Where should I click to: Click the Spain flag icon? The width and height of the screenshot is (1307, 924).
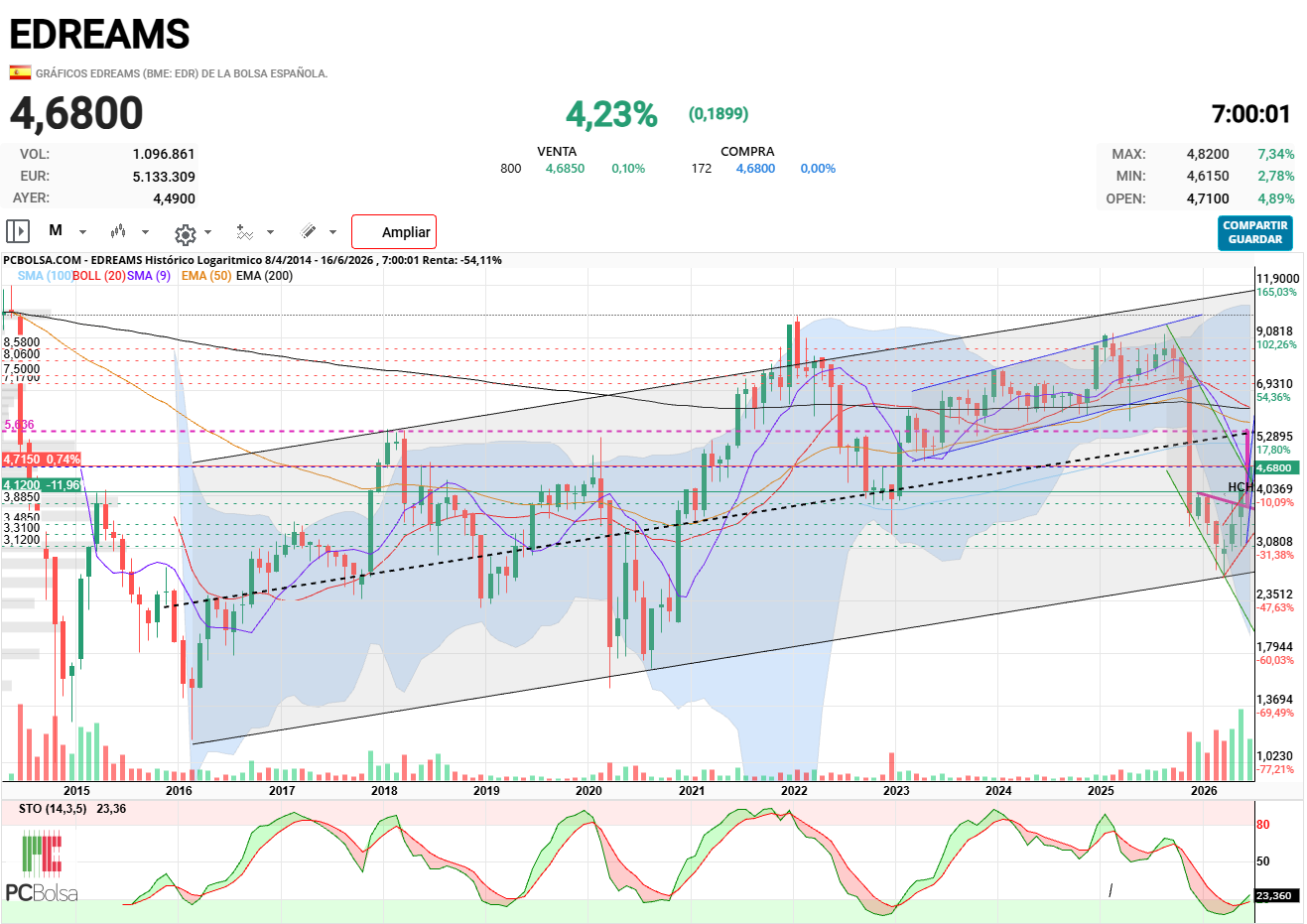click(x=20, y=72)
